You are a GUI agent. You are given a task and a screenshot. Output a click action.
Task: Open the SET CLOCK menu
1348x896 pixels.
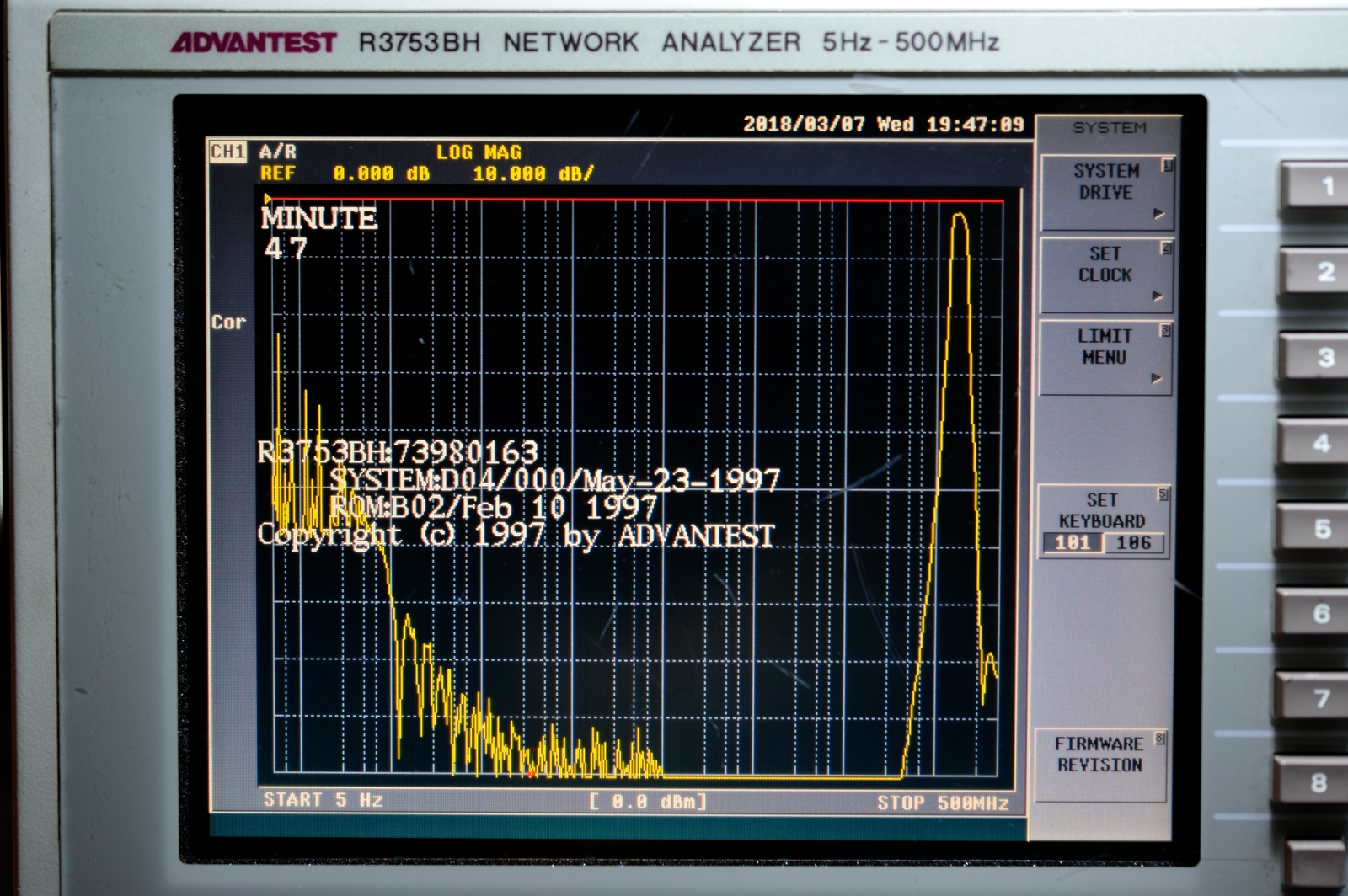click(1105, 265)
